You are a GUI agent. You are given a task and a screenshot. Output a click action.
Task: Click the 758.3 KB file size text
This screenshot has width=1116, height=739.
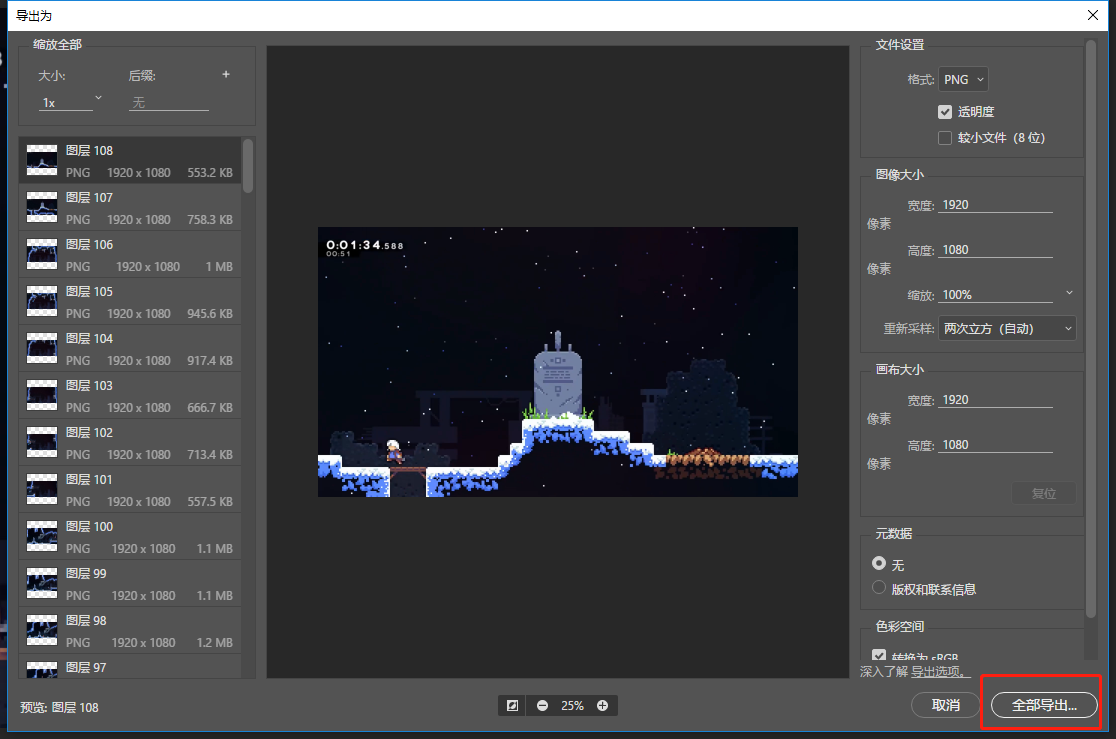click(x=210, y=219)
